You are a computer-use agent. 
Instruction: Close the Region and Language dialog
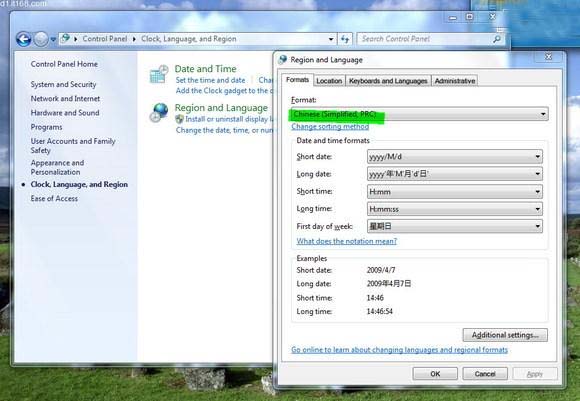(549, 57)
